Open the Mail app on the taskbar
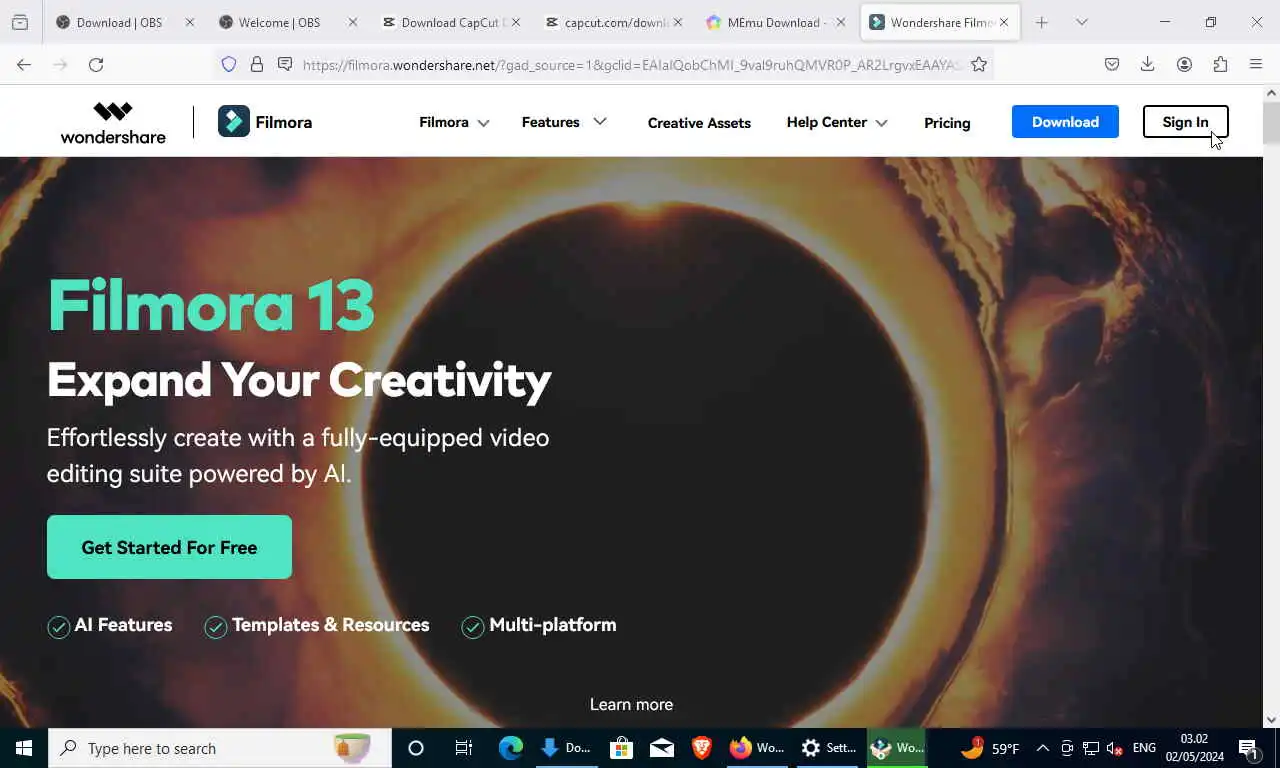This screenshot has width=1280, height=768. 661,748
